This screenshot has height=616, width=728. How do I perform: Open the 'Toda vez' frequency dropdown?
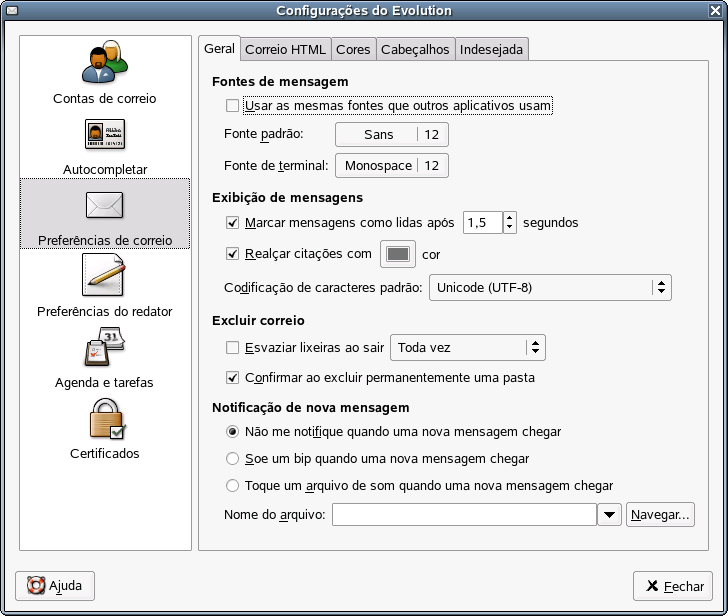(x=468, y=347)
